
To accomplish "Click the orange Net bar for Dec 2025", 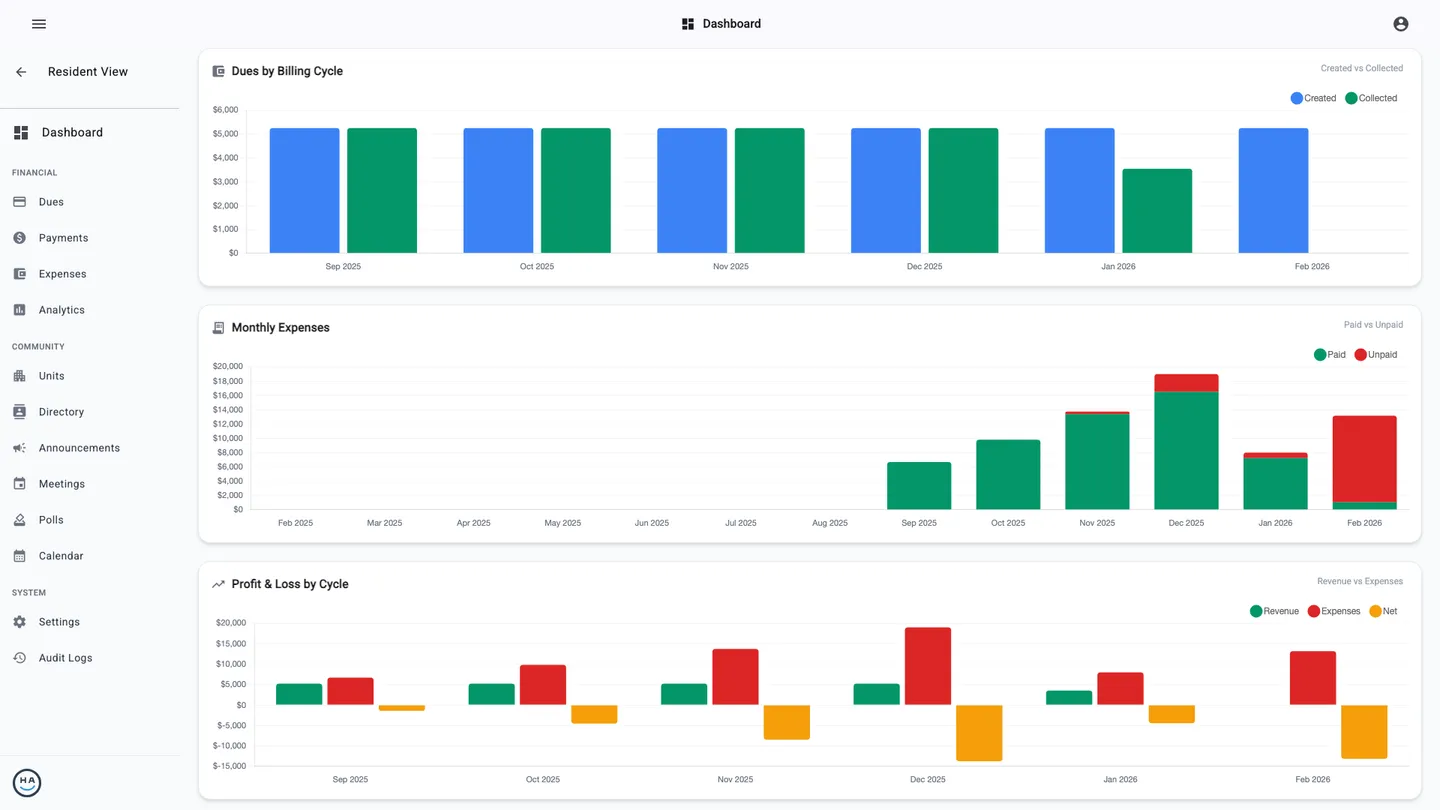I will tap(979, 733).
